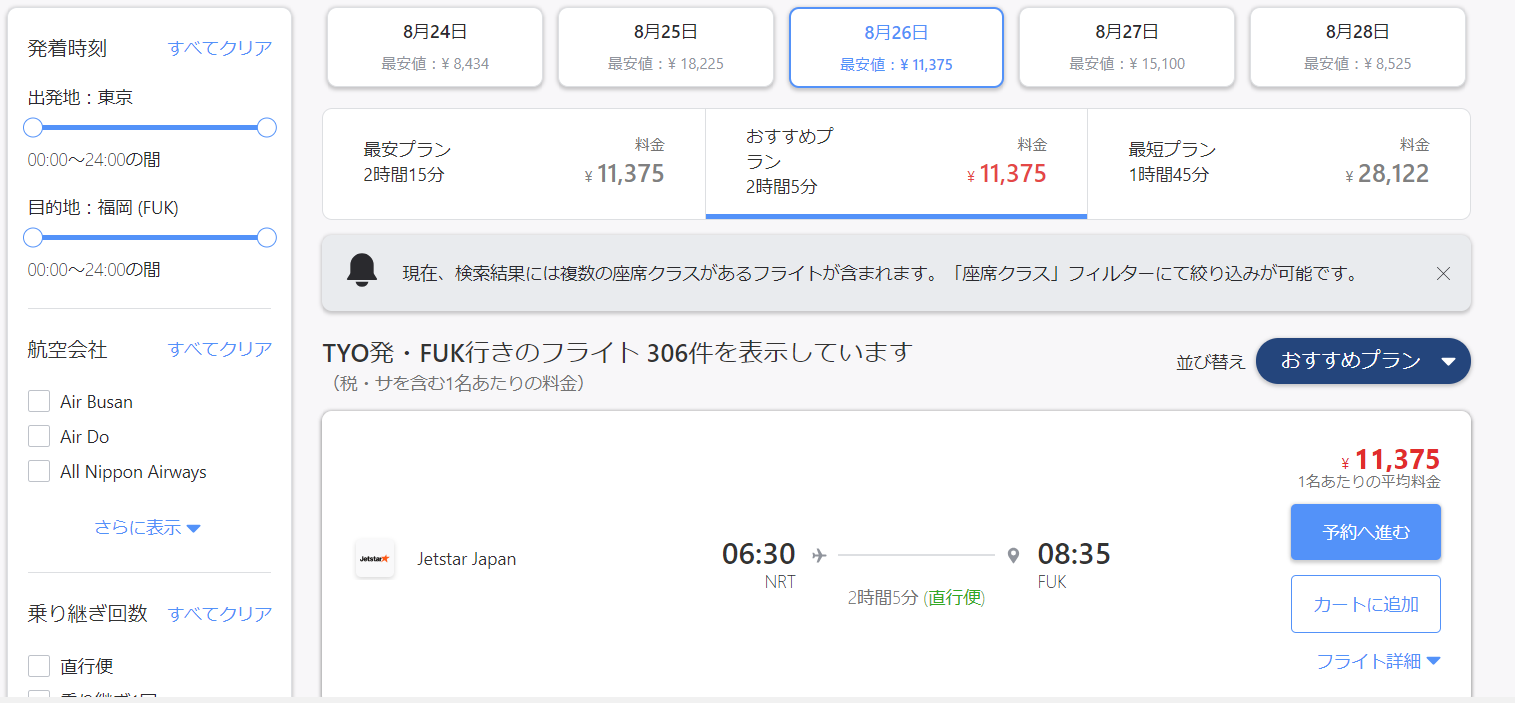Open the おすすめプラン sort dropdown
Screen dimensions: 1515x703
[x=1363, y=361]
